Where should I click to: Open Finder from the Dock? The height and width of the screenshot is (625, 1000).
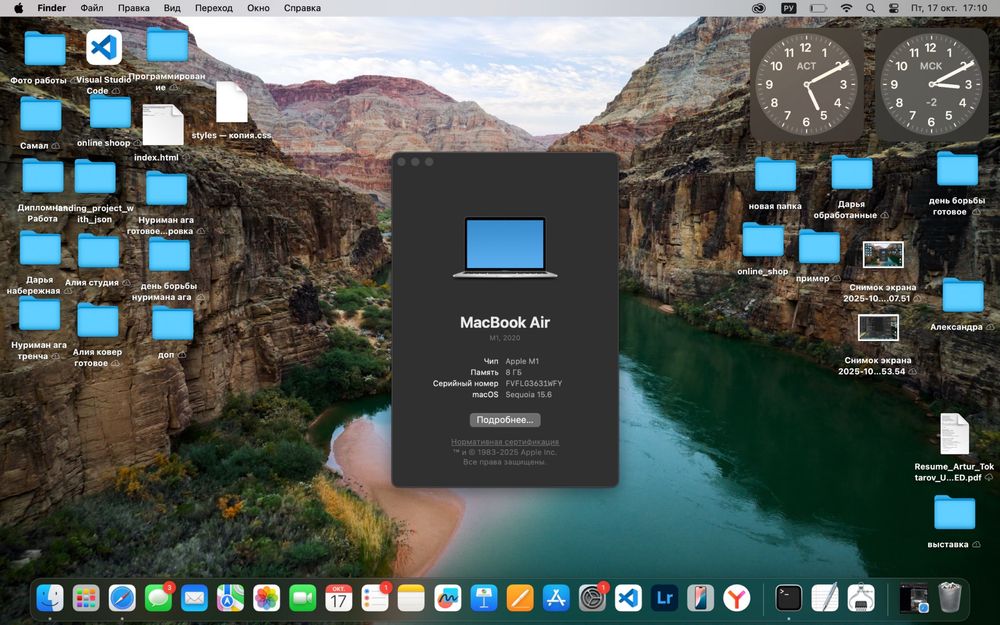pyautogui.click(x=50, y=598)
